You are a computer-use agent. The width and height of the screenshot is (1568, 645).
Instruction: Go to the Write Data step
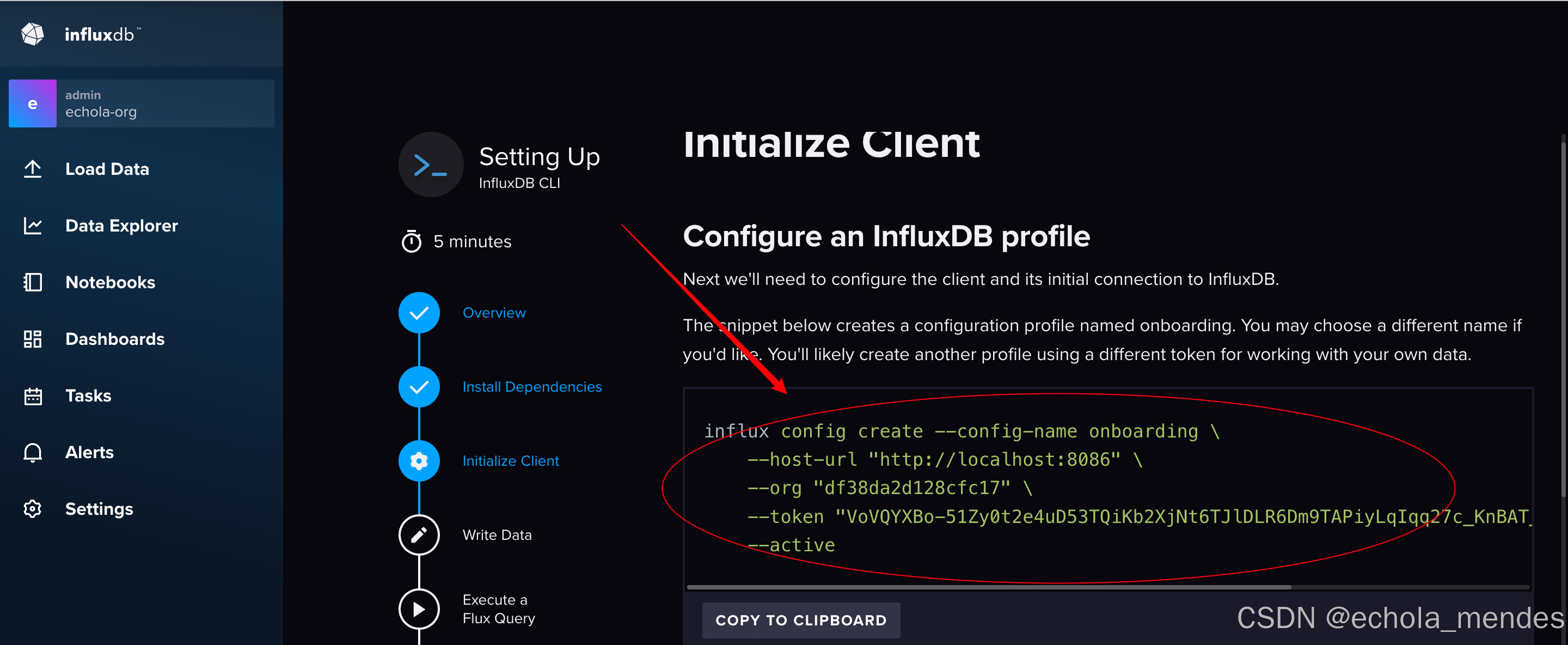(x=497, y=536)
